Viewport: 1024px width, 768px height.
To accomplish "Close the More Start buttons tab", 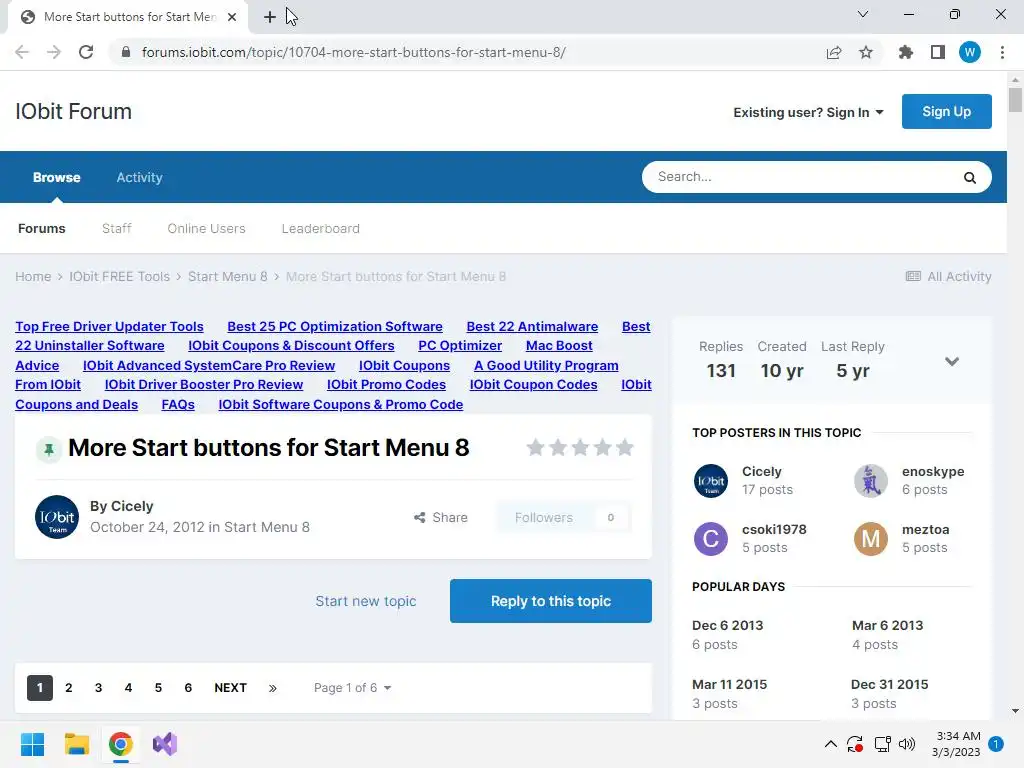I will tap(232, 17).
